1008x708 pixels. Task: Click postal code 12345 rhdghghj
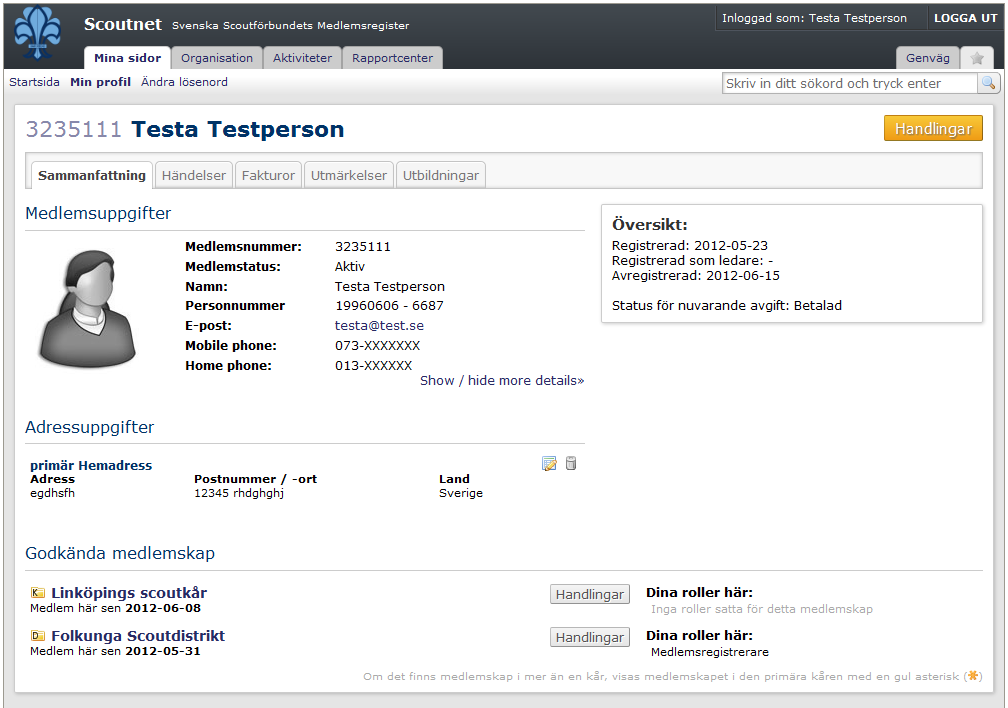(239, 493)
